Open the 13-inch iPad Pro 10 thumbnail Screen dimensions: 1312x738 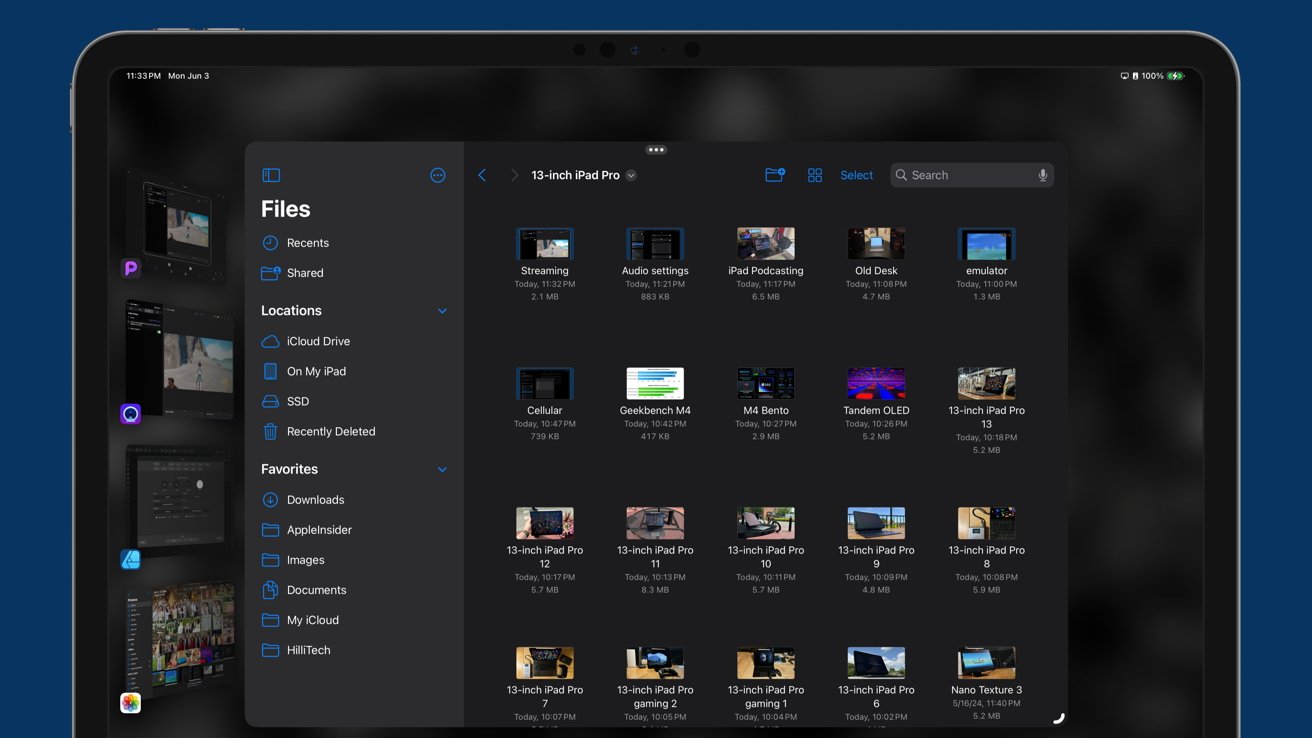click(766, 523)
